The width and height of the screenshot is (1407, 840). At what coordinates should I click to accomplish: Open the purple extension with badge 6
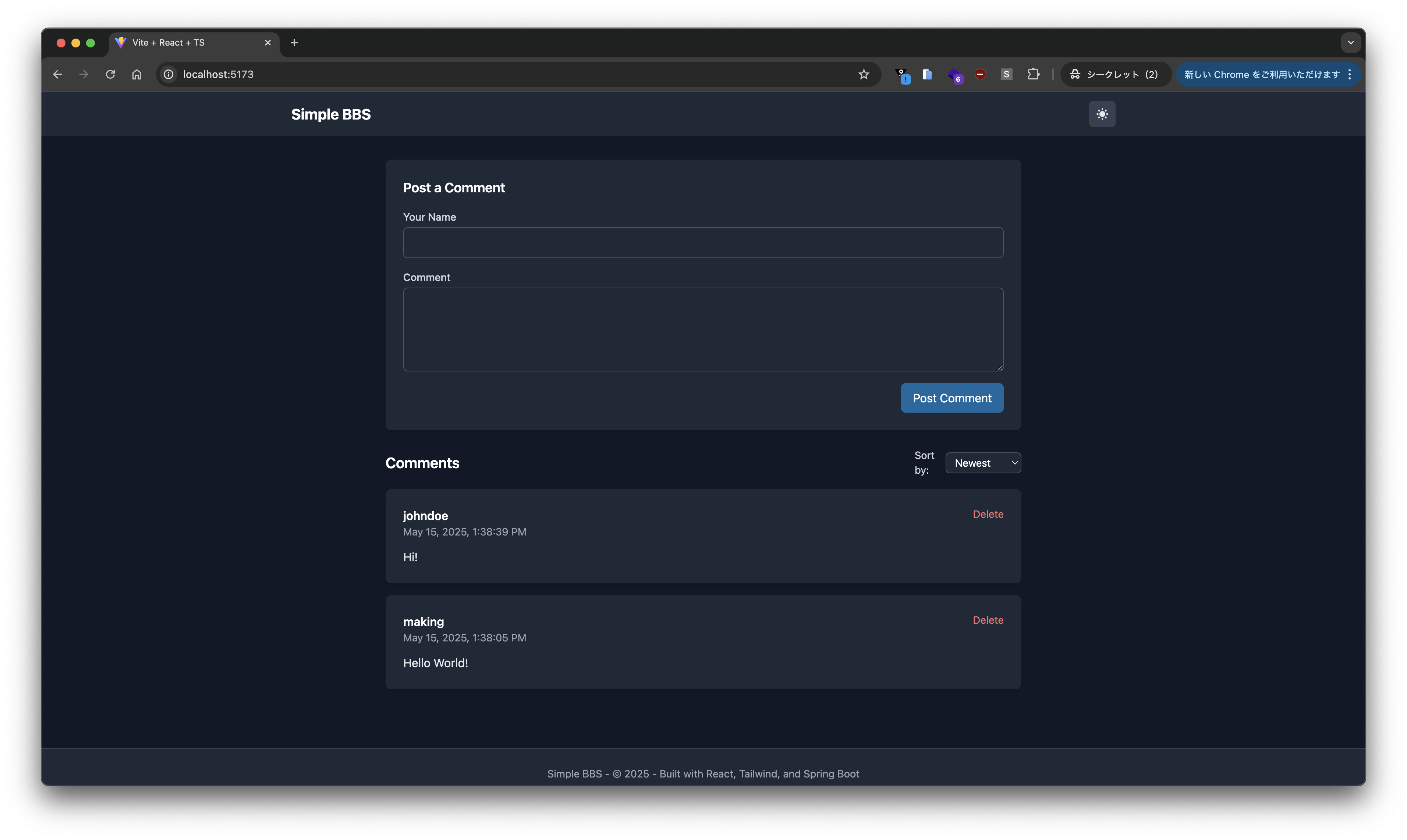(x=954, y=75)
